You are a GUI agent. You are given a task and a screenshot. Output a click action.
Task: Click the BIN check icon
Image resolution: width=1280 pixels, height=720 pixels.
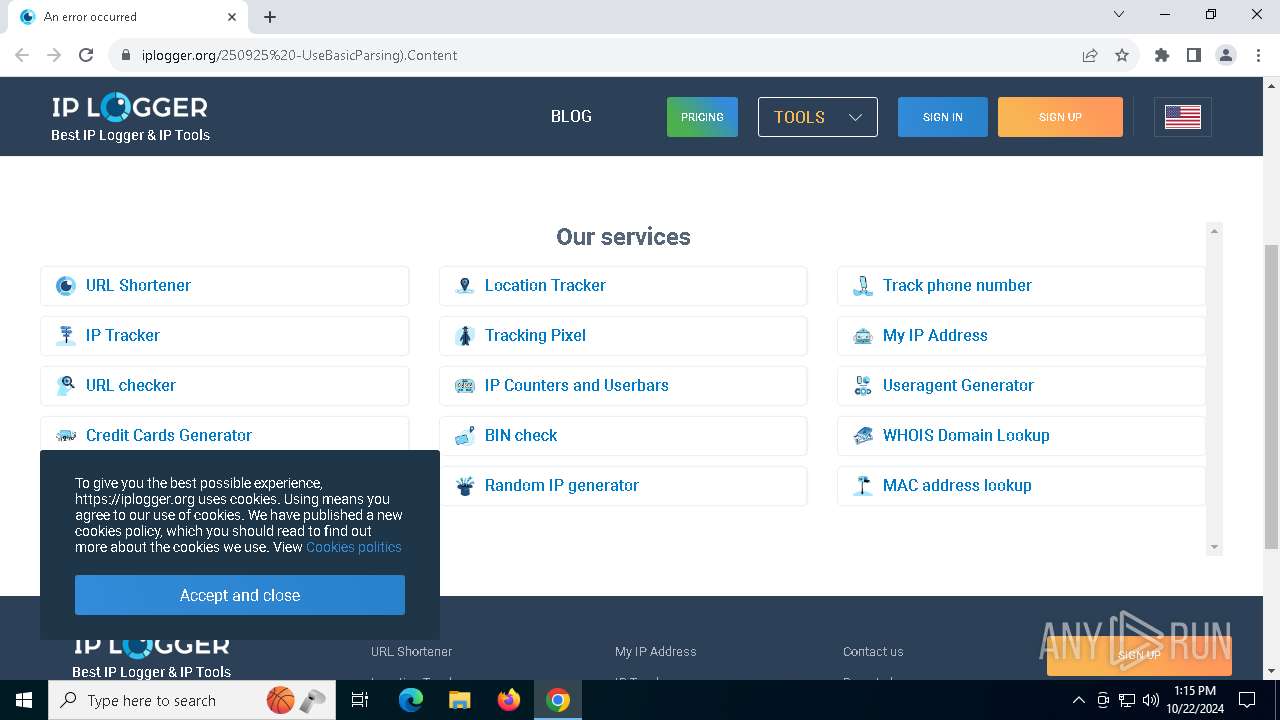coord(464,436)
